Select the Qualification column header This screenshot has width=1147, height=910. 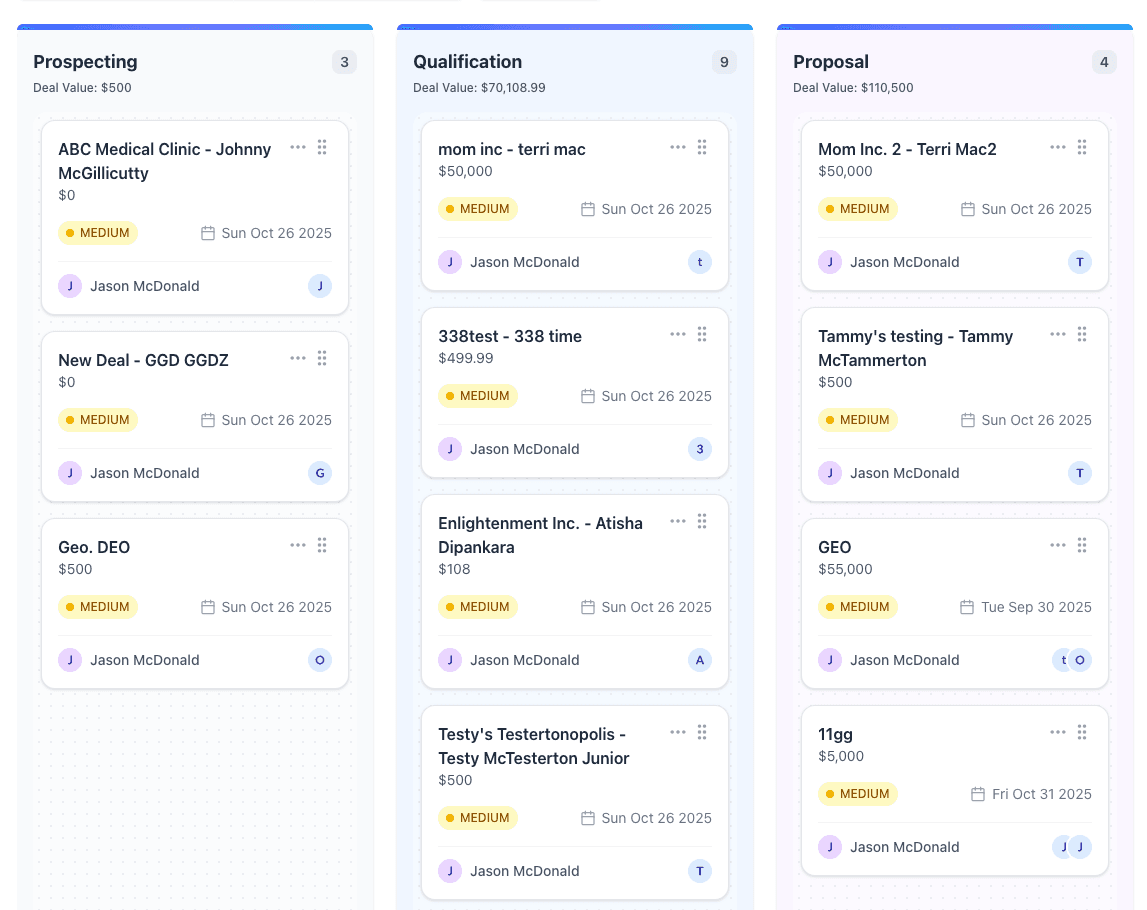(467, 62)
